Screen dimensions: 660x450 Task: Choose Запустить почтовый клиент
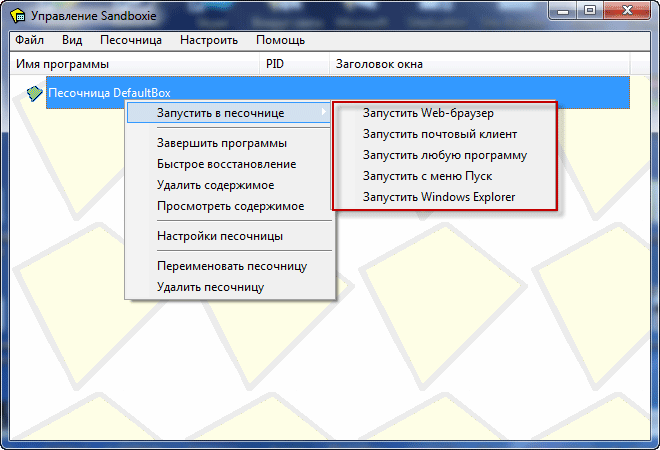coord(440,134)
